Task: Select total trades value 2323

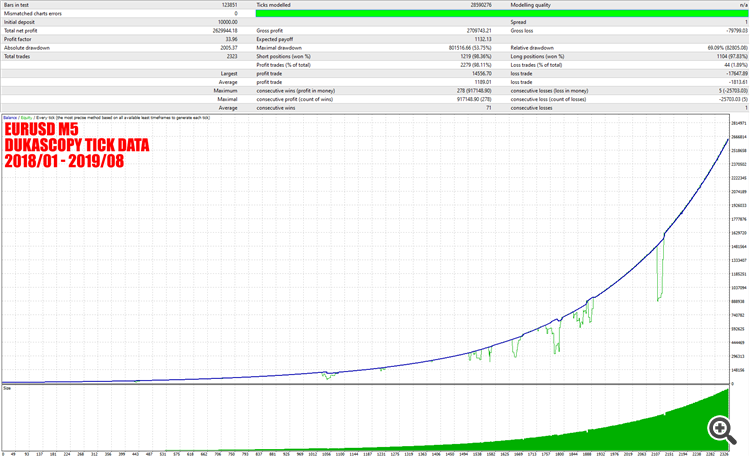Action: click(232, 56)
